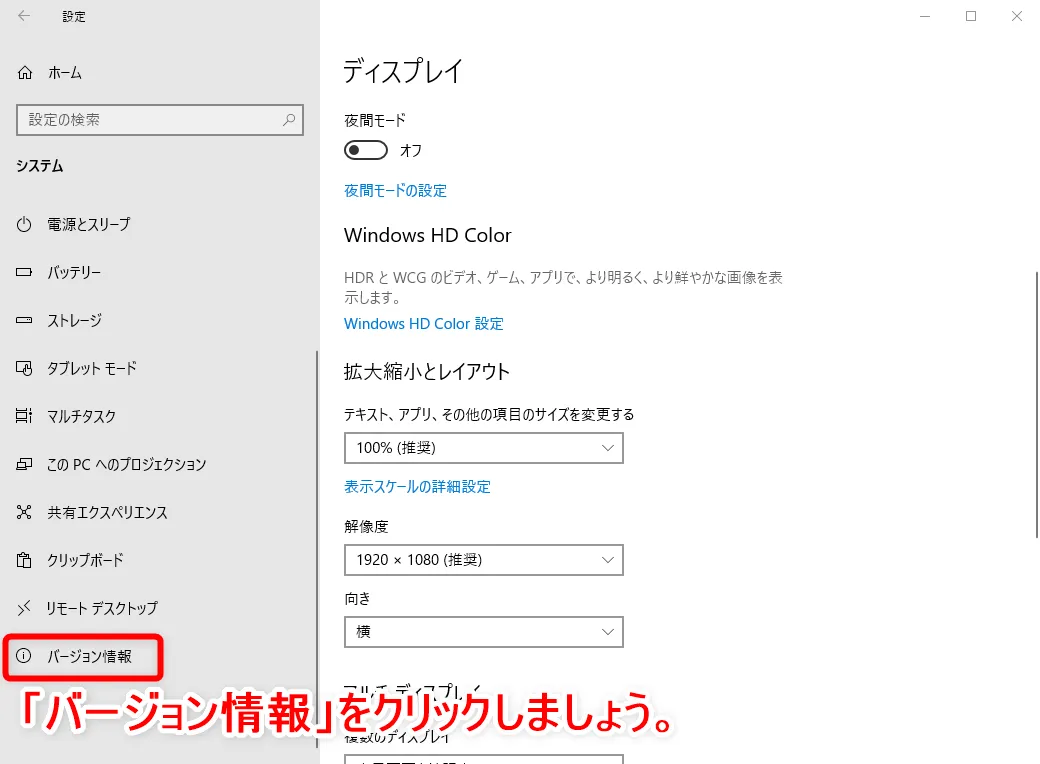Select the info icon beside バージョン情報
The height and width of the screenshot is (764, 1040).
24,656
